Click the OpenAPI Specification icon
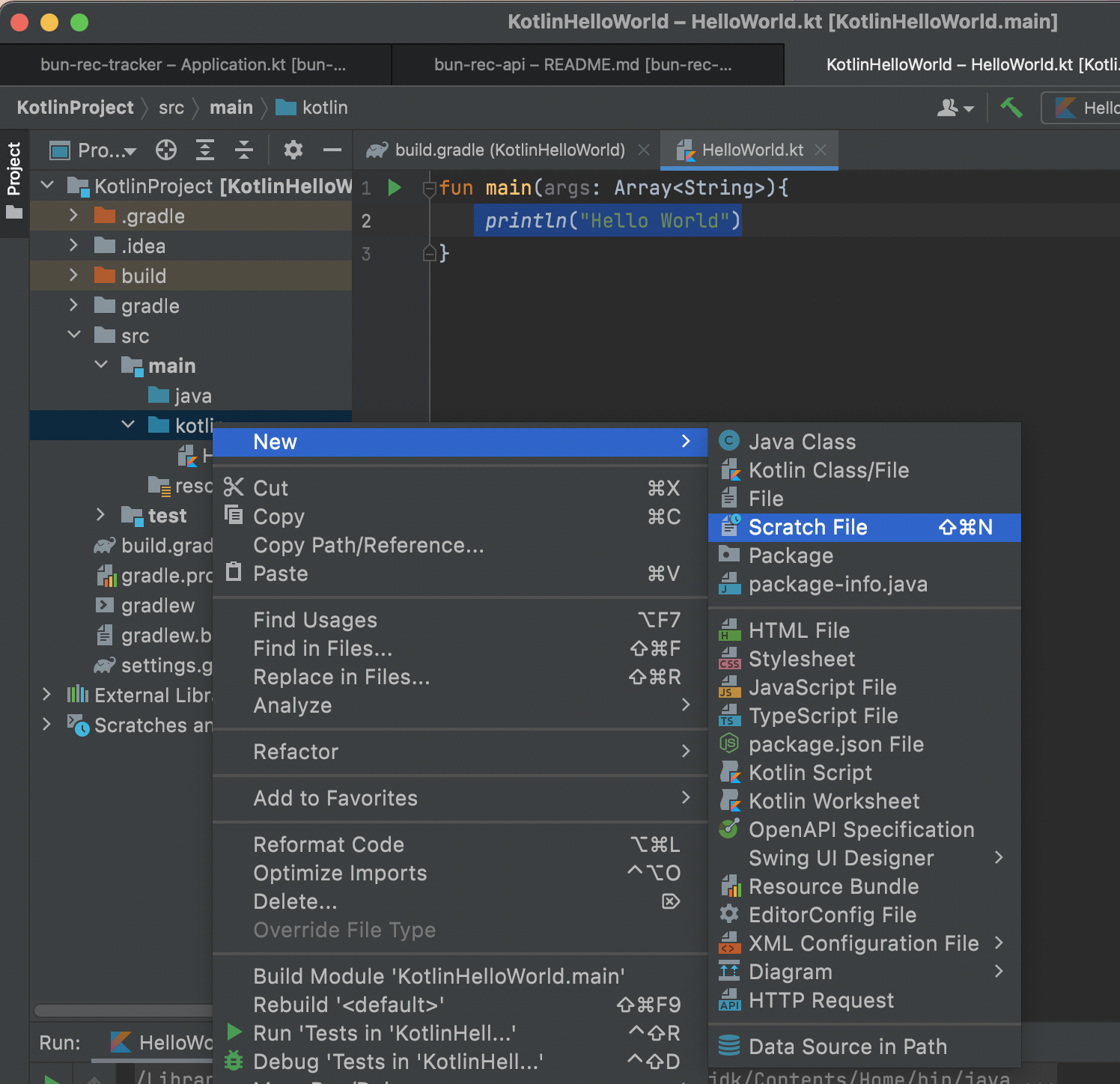Screen dimensions: 1120x1084 729,829
